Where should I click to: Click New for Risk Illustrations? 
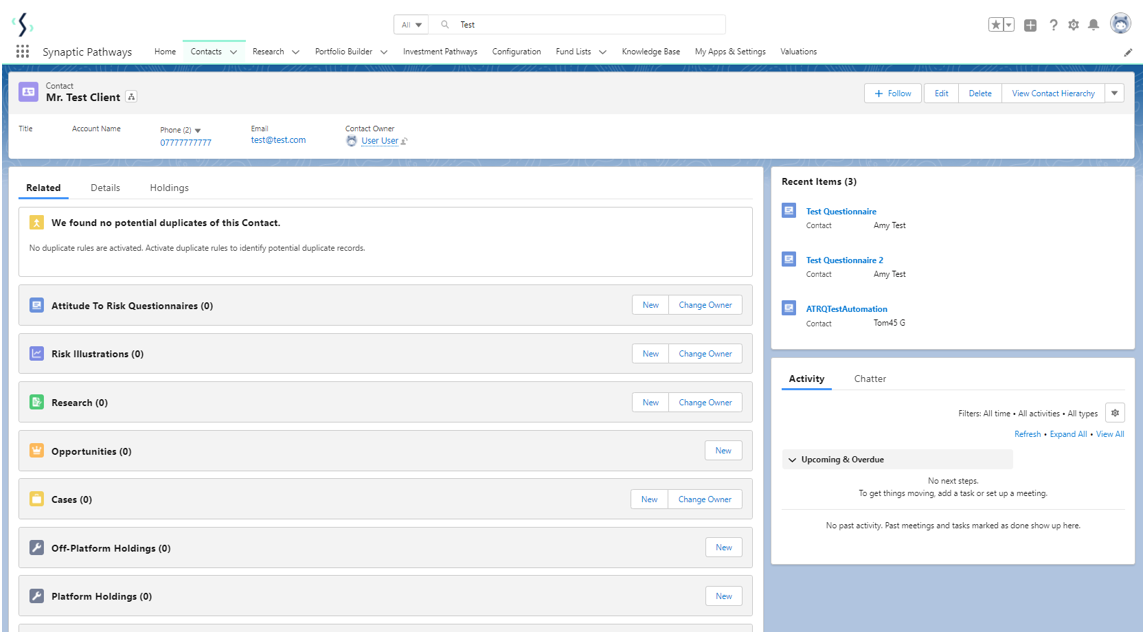(650, 354)
